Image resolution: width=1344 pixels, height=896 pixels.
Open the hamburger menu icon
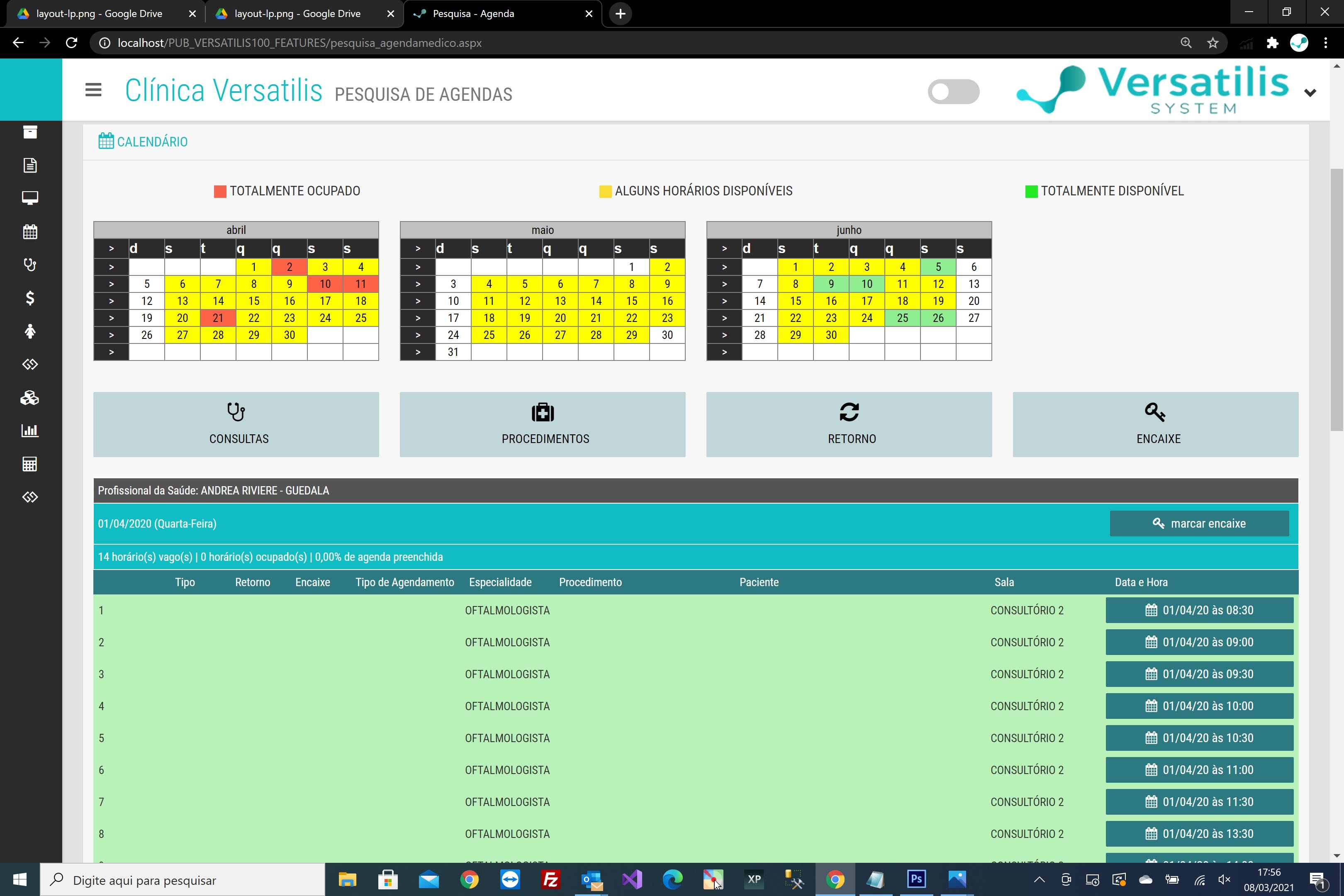pos(93,90)
